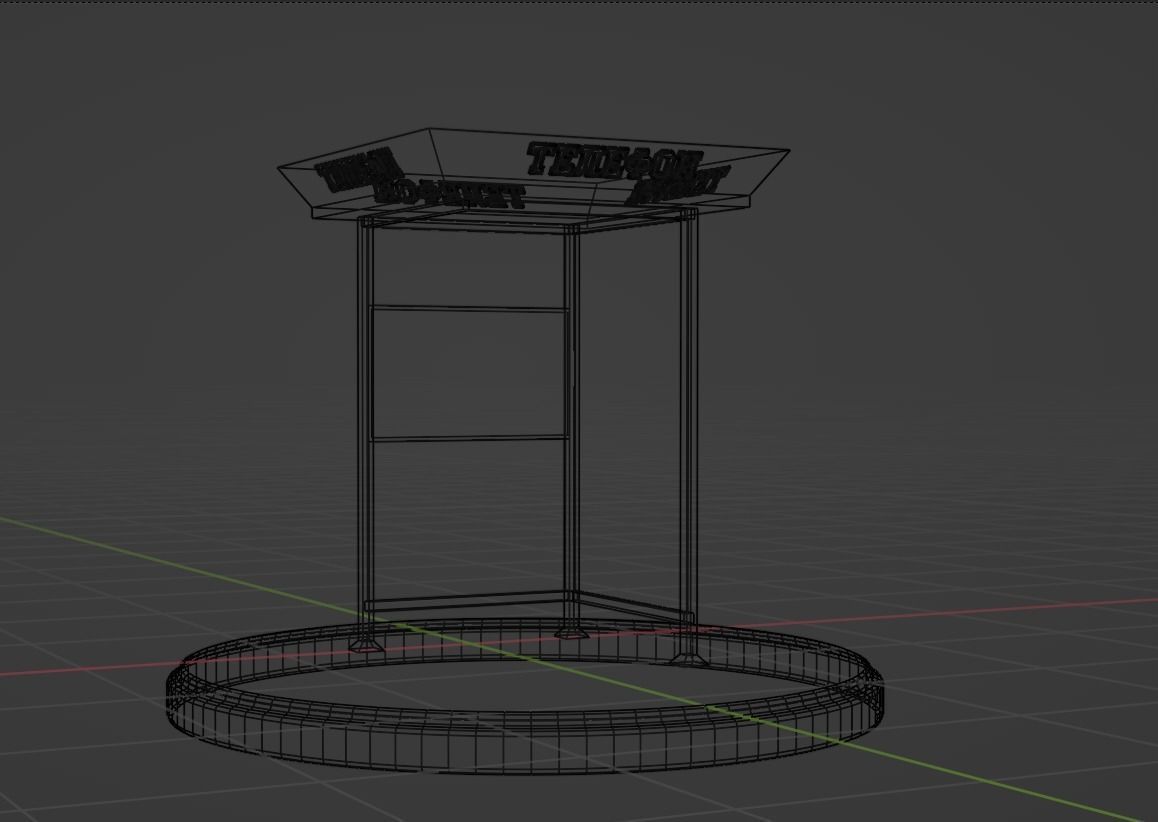Select the middle wall panel between horizontal bars
The height and width of the screenshot is (822, 1158).
click(x=470, y=373)
